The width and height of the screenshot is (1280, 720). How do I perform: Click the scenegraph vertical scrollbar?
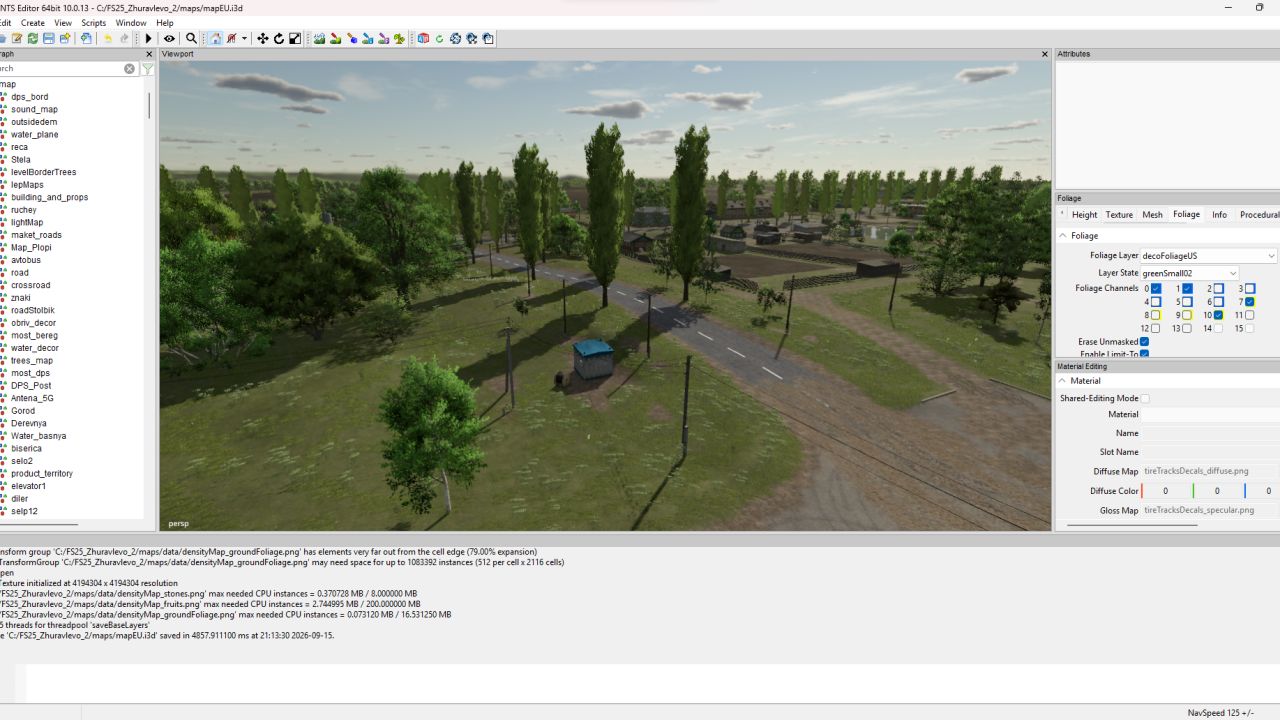(149, 104)
